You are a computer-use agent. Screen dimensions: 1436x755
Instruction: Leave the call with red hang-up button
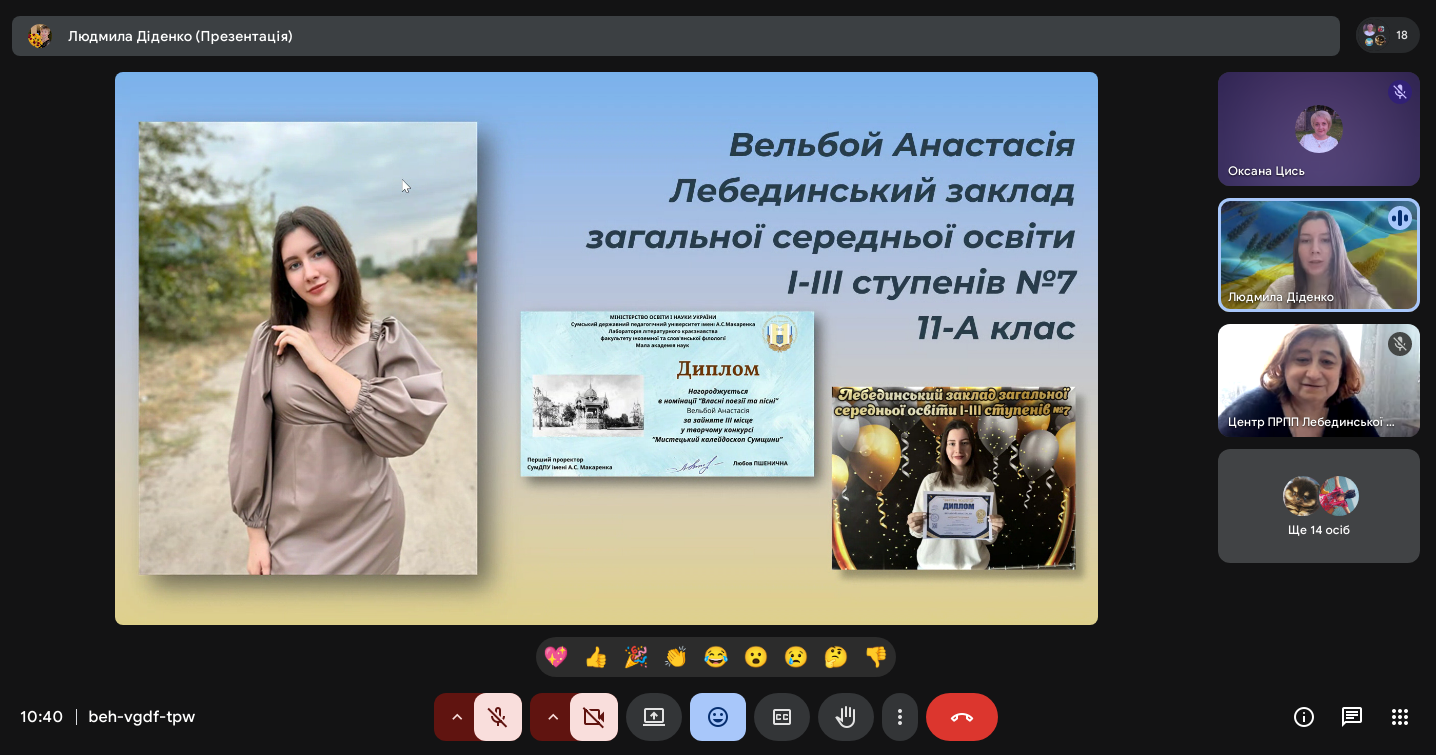962,717
